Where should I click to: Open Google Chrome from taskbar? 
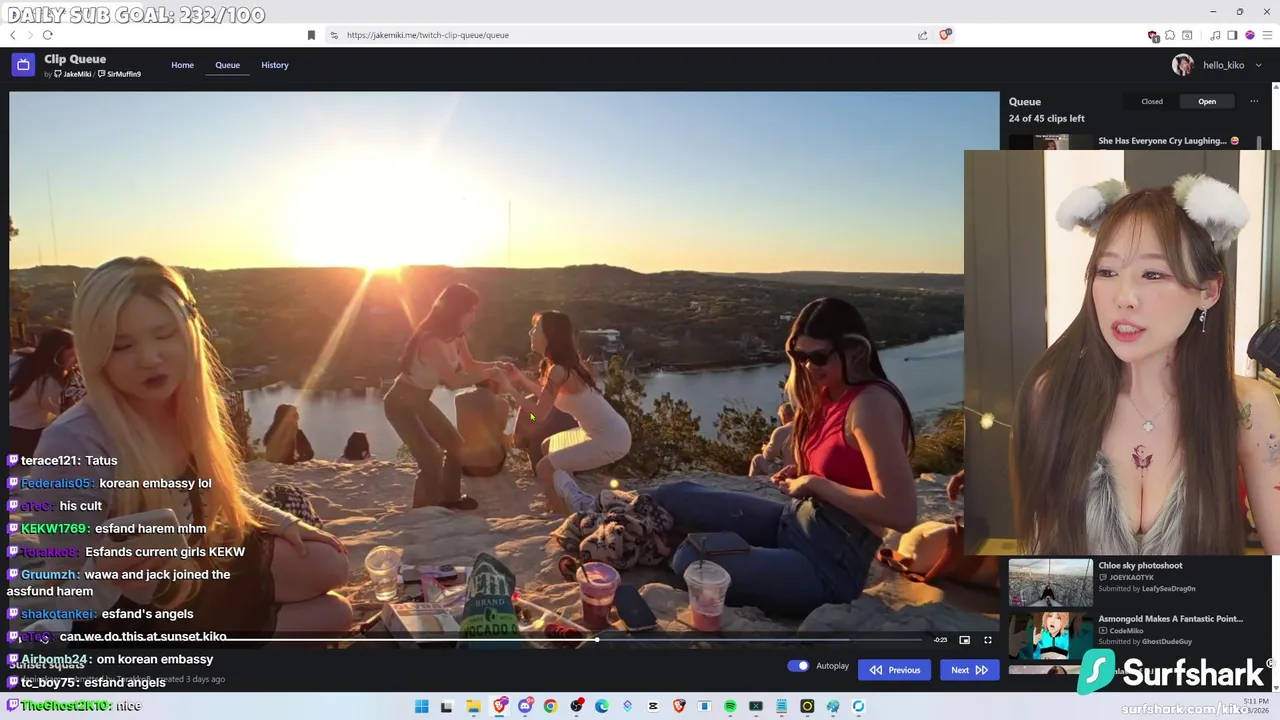point(550,706)
